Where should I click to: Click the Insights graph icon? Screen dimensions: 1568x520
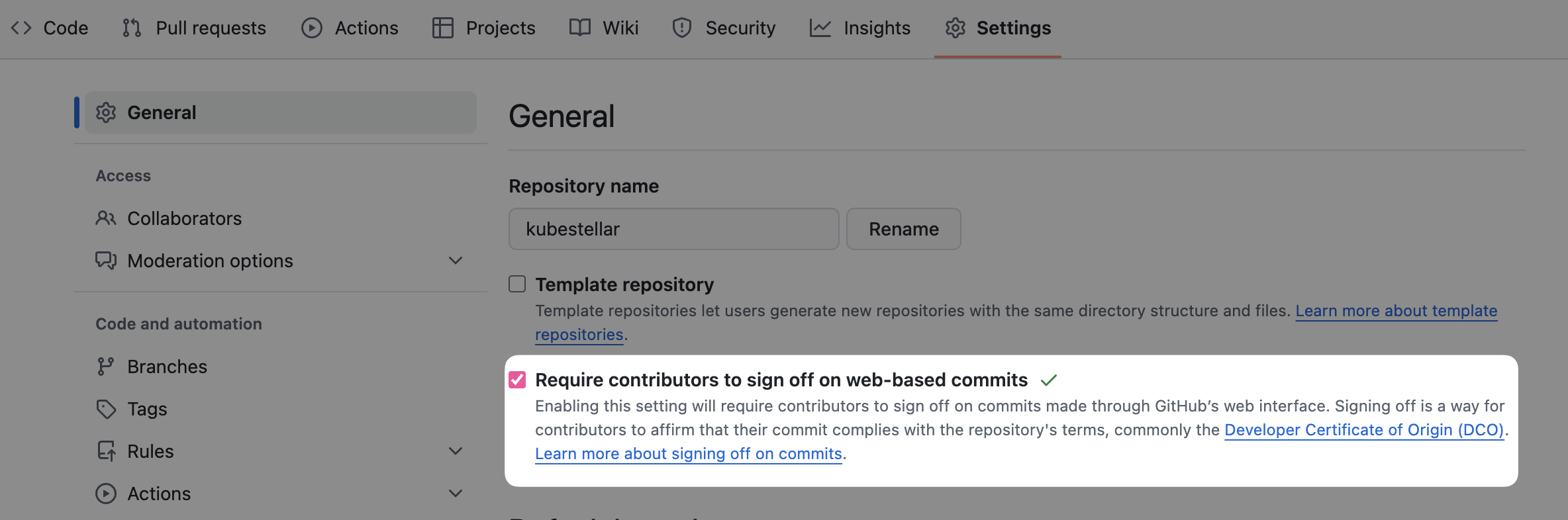point(820,28)
